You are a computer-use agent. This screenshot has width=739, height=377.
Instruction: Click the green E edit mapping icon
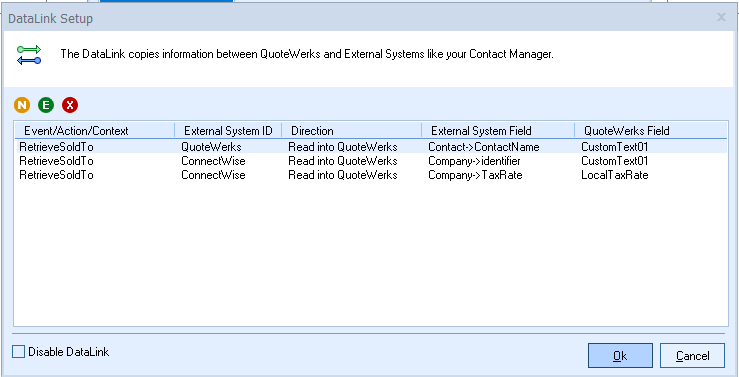(x=46, y=105)
